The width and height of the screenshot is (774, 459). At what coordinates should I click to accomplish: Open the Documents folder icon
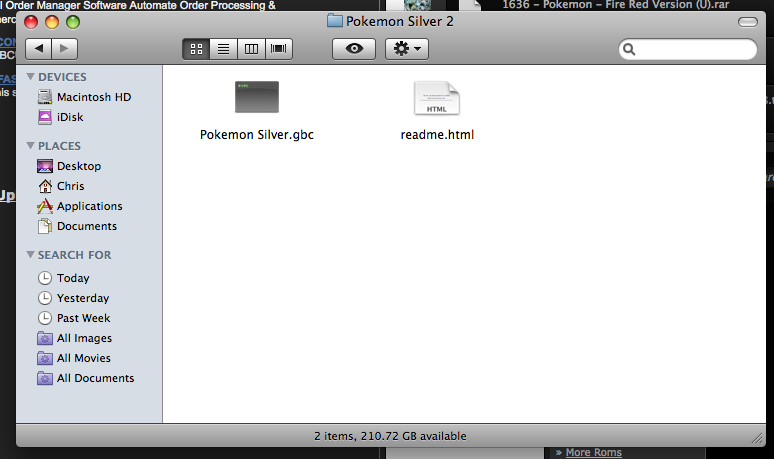tap(45, 226)
